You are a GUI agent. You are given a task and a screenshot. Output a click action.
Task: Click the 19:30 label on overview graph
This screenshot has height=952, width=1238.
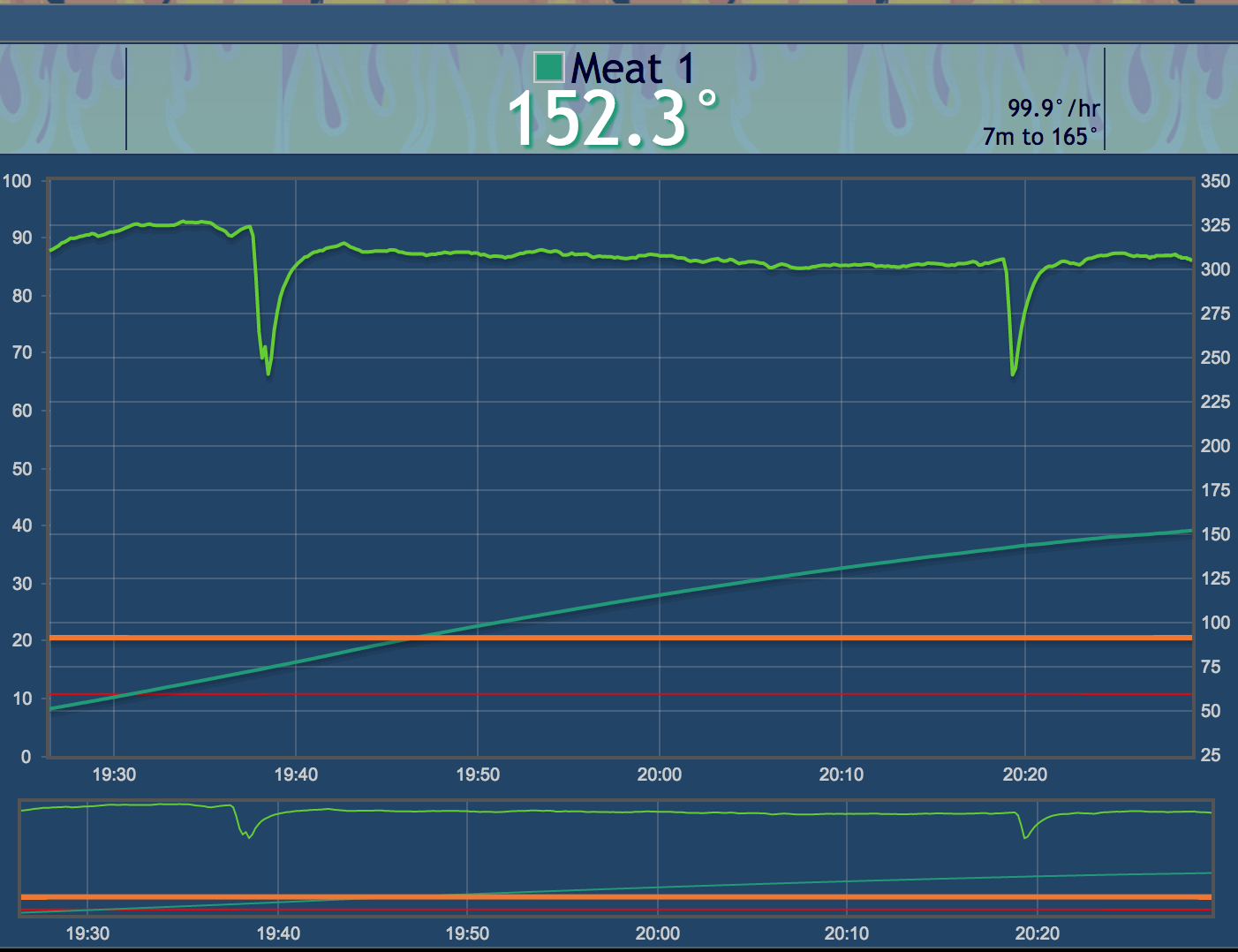coord(87,933)
